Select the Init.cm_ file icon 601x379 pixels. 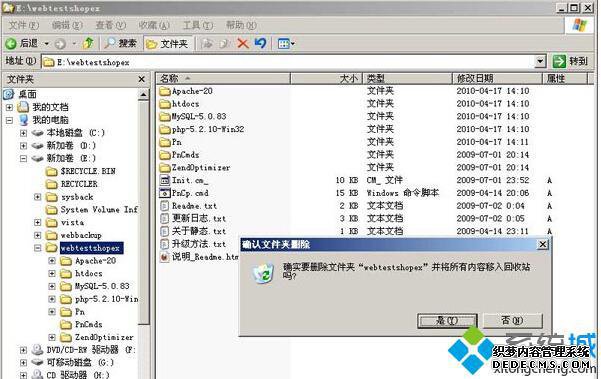tap(164, 180)
